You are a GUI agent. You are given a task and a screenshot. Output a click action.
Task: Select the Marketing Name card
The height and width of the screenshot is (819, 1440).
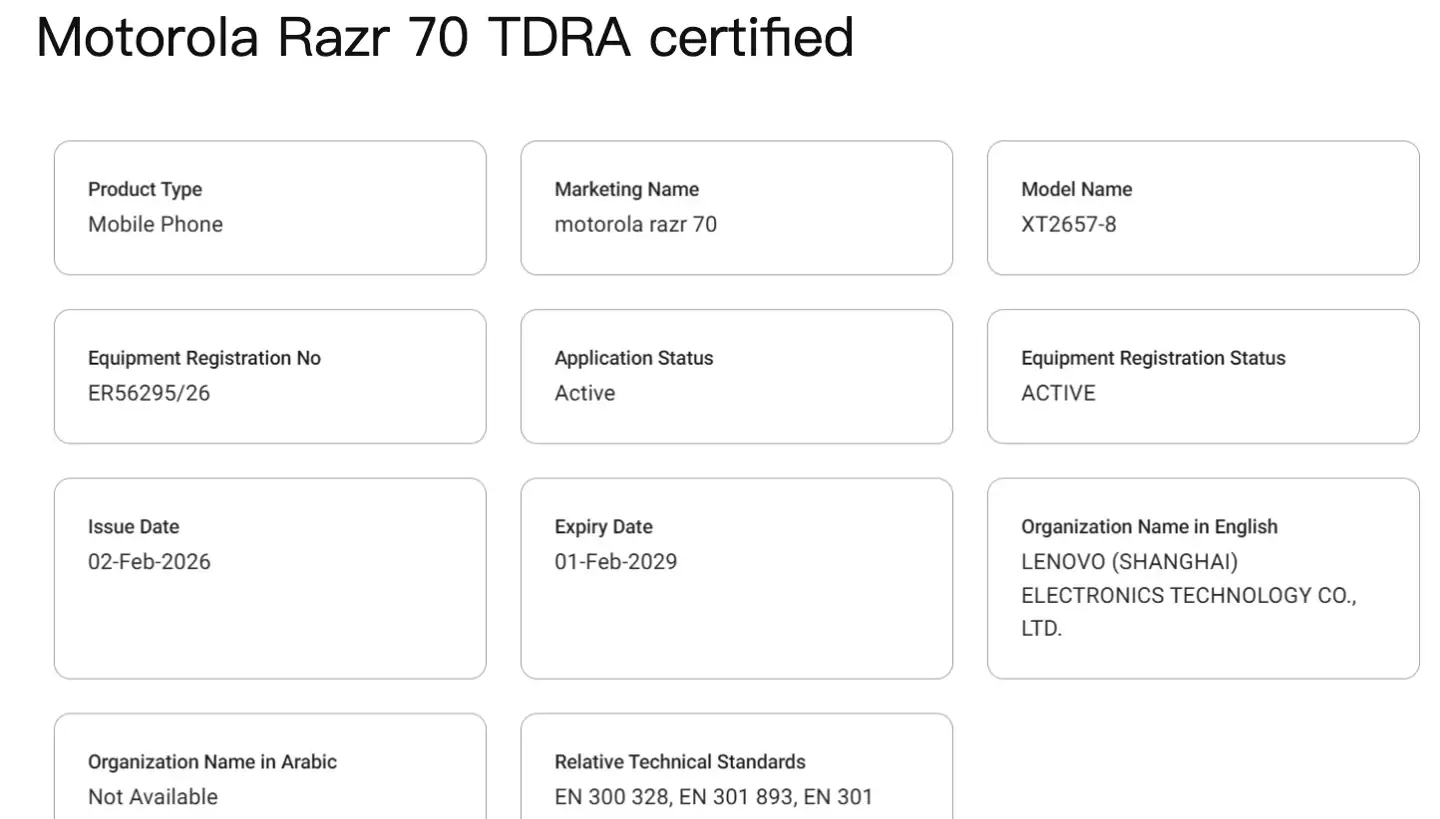click(x=736, y=207)
